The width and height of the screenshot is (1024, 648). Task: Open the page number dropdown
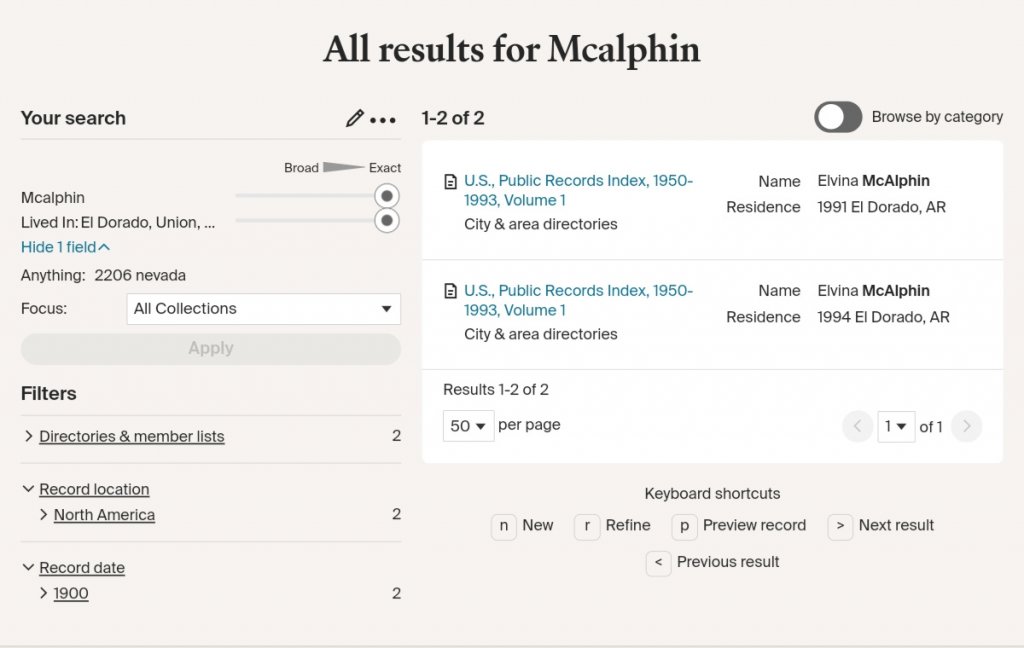point(896,427)
